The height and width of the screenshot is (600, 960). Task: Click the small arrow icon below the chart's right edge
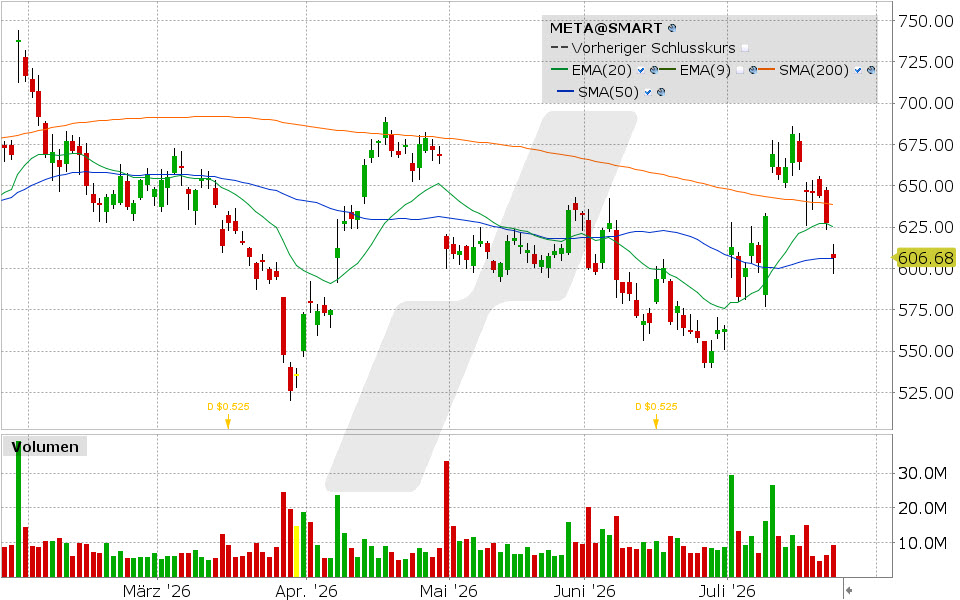pyautogui.click(x=849, y=590)
